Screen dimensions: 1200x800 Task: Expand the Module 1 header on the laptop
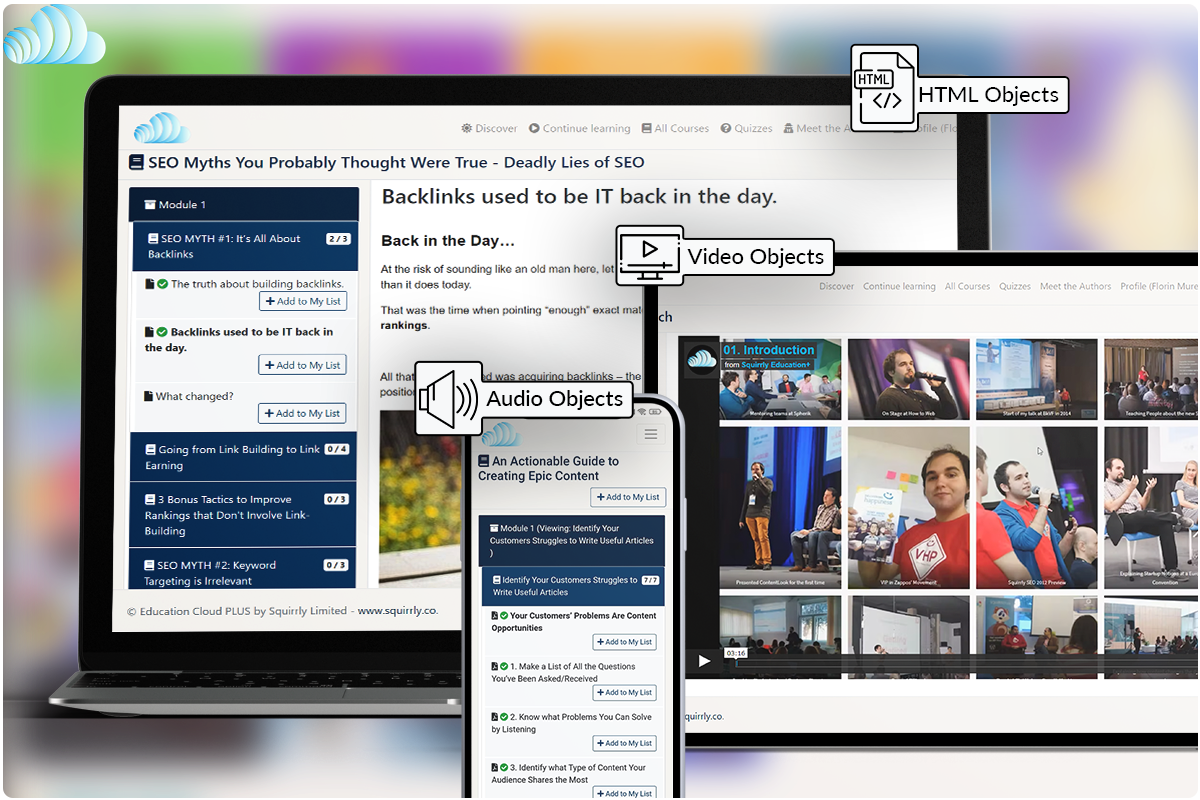point(244,205)
